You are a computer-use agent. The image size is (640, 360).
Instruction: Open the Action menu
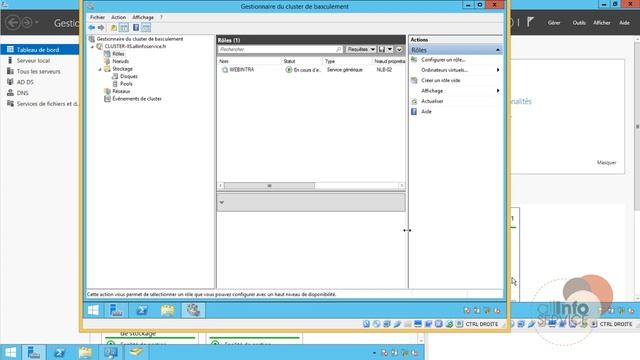[x=118, y=17]
